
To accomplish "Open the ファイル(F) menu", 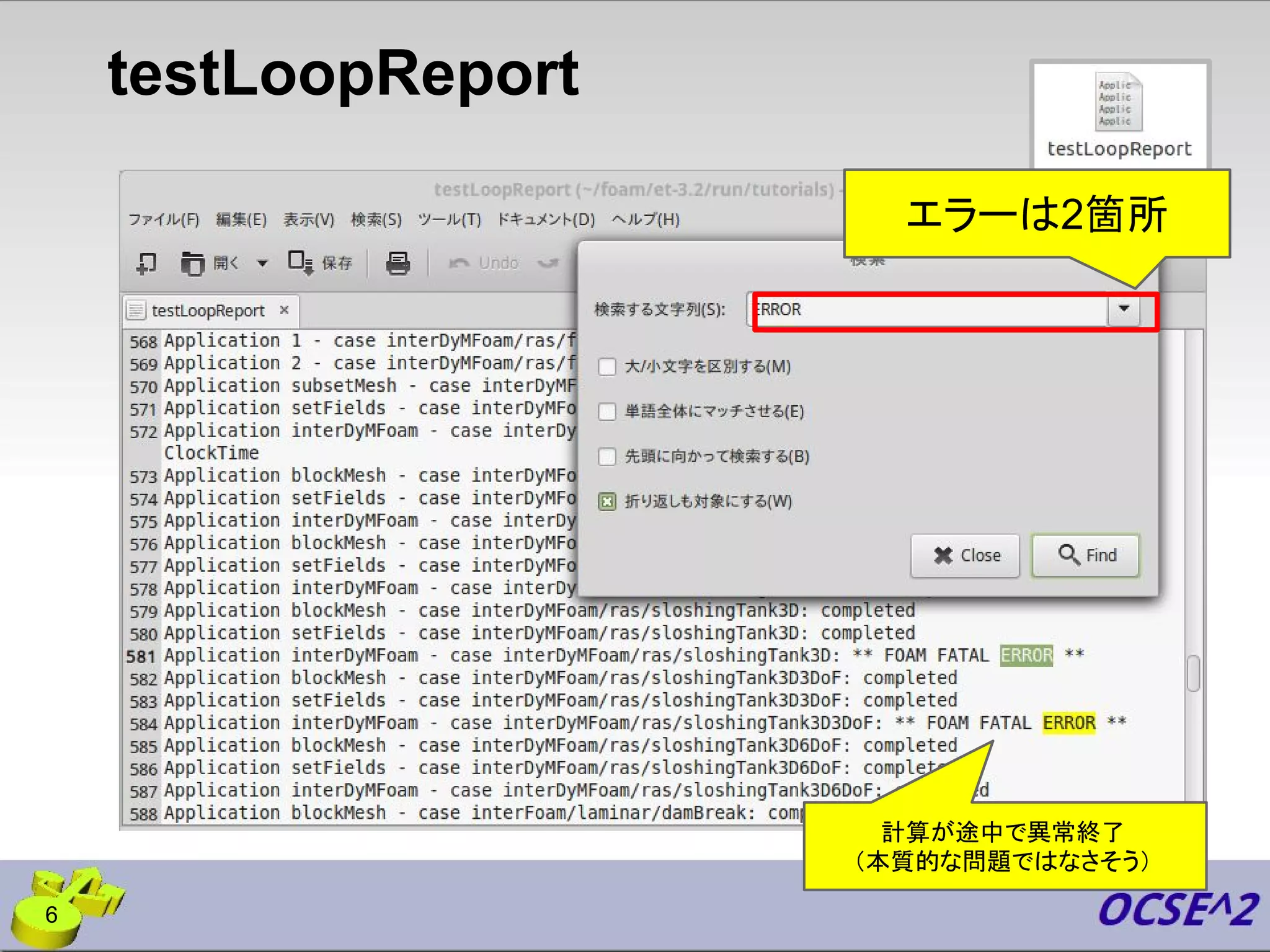I will point(164,219).
